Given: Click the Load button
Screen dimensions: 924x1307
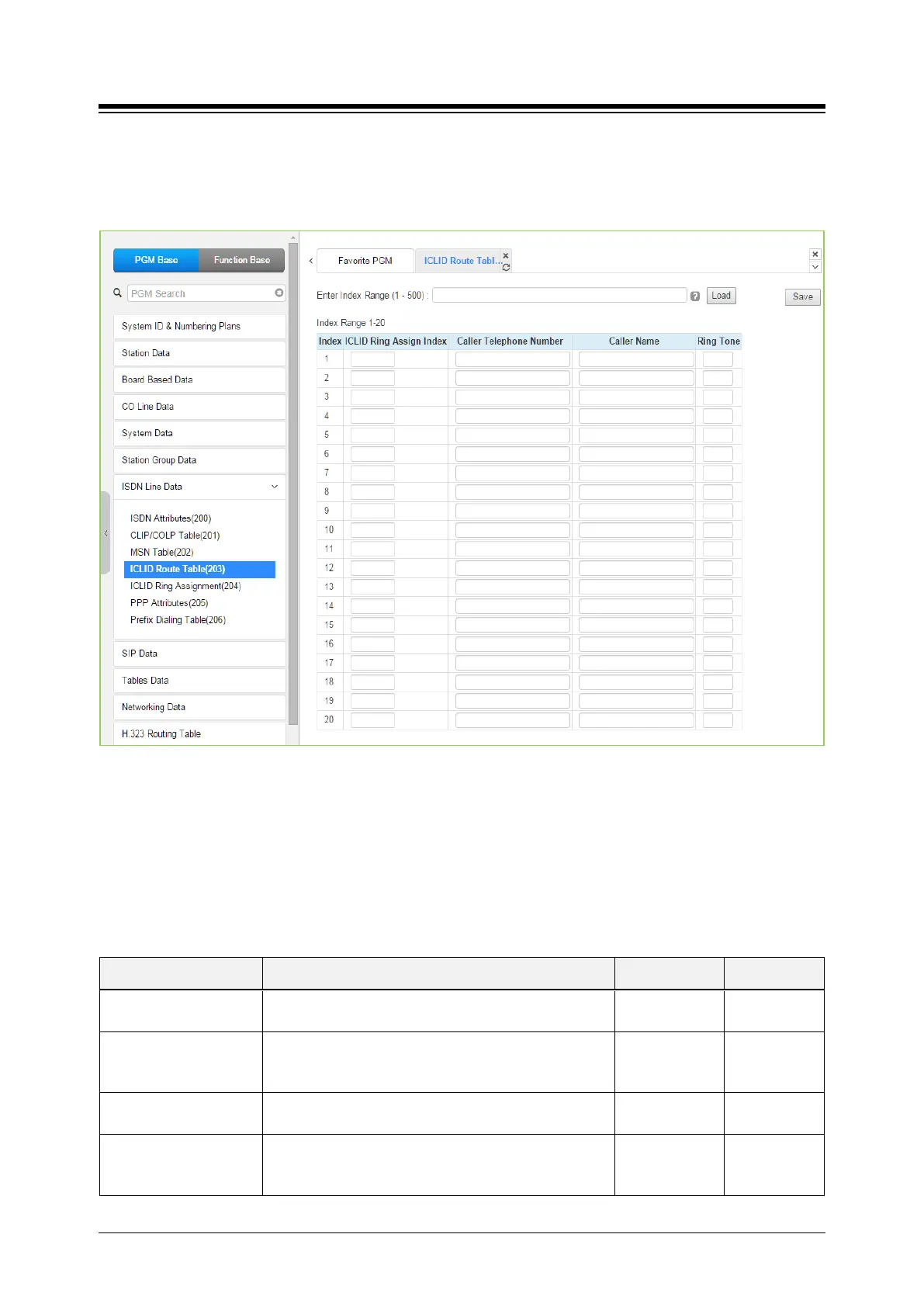Looking at the screenshot, I should [722, 296].
